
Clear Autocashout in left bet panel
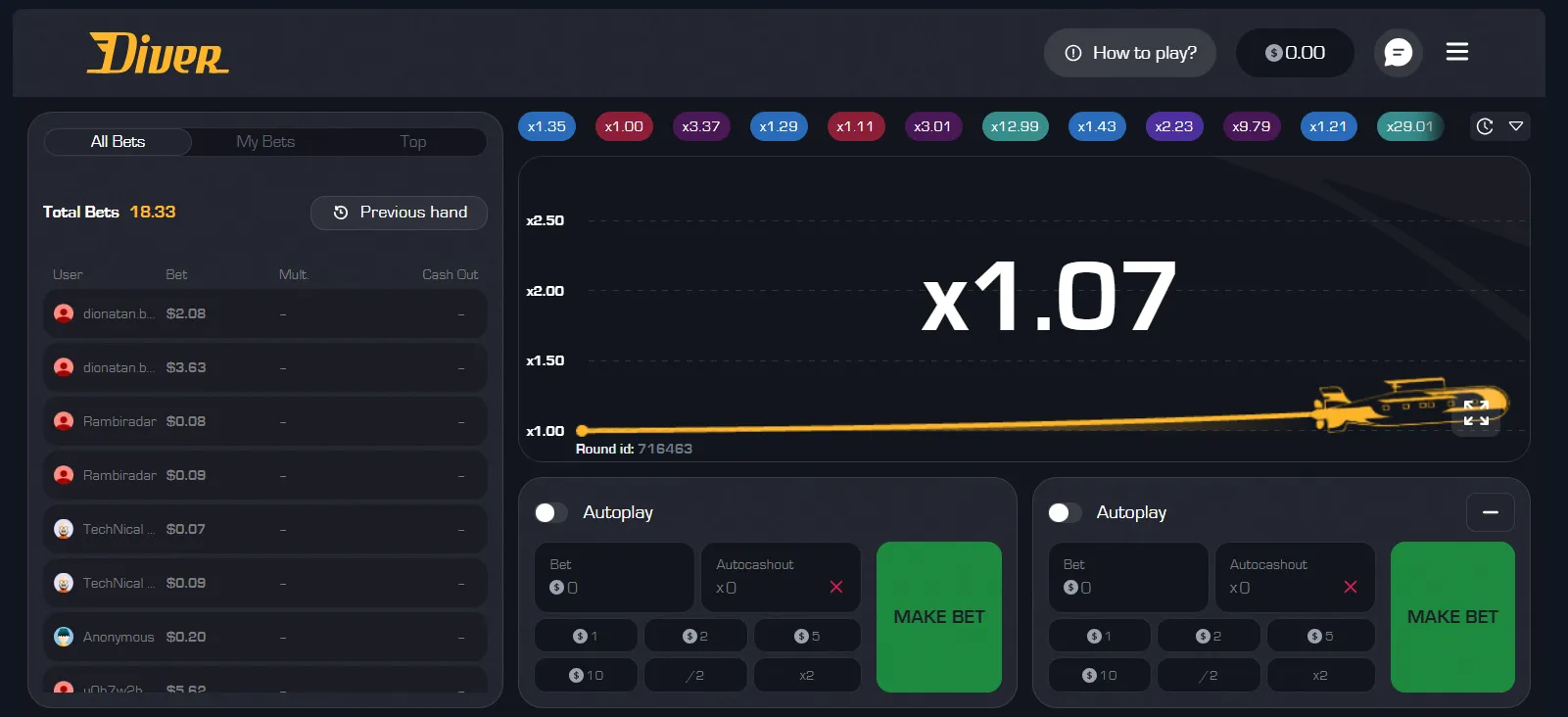point(836,587)
